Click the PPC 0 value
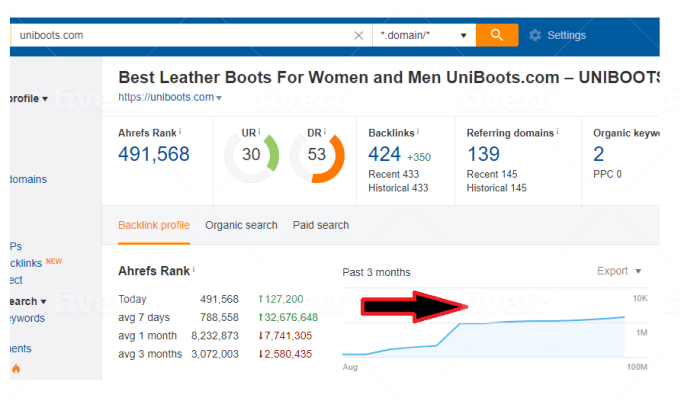This screenshot has height=411, width=680. pos(608,174)
